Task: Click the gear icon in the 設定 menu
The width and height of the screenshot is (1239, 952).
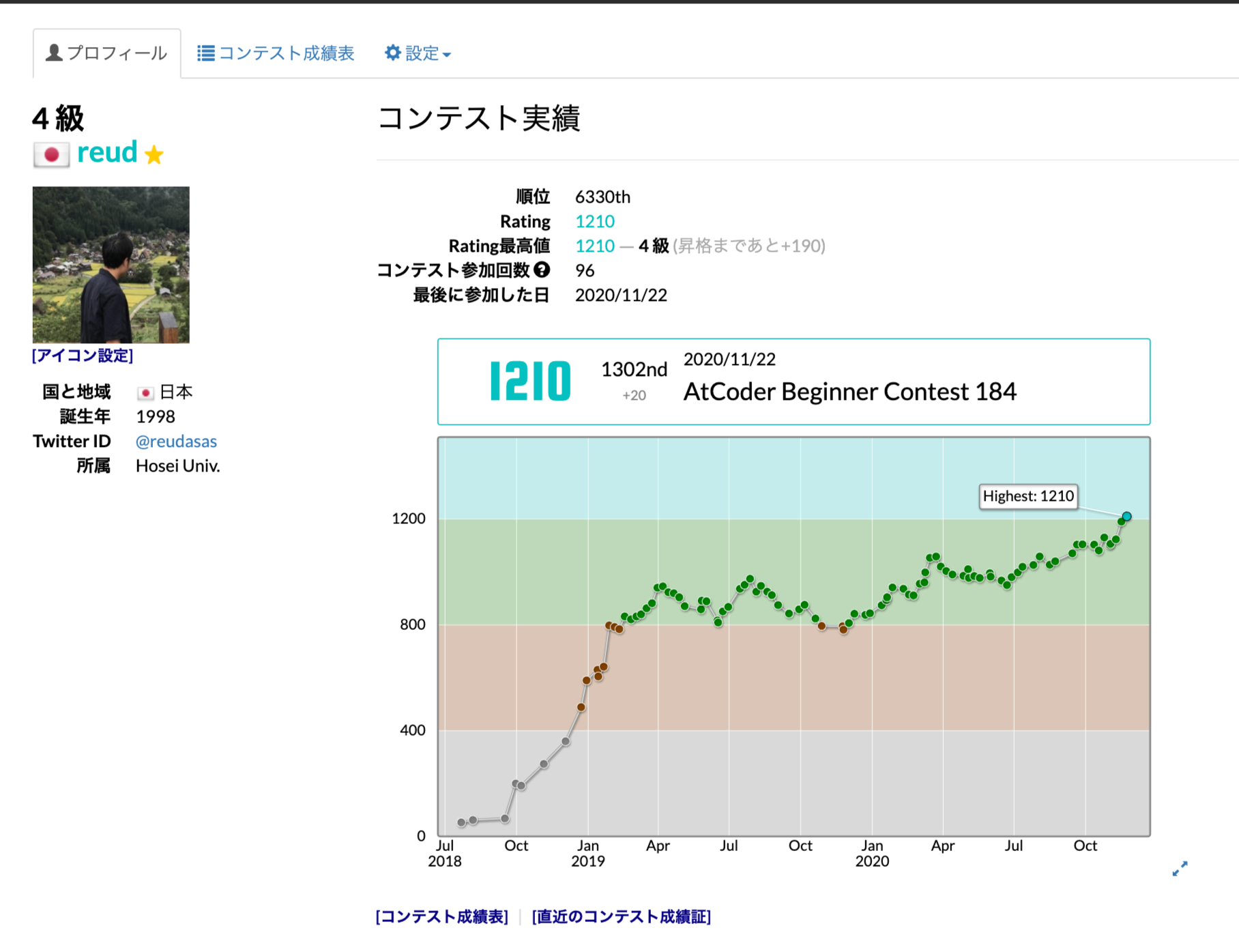Action: 392,53
